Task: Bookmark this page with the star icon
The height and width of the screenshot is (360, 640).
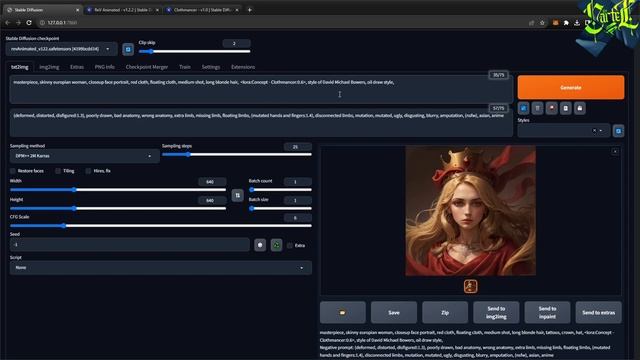Action: pyautogui.click(x=542, y=23)
